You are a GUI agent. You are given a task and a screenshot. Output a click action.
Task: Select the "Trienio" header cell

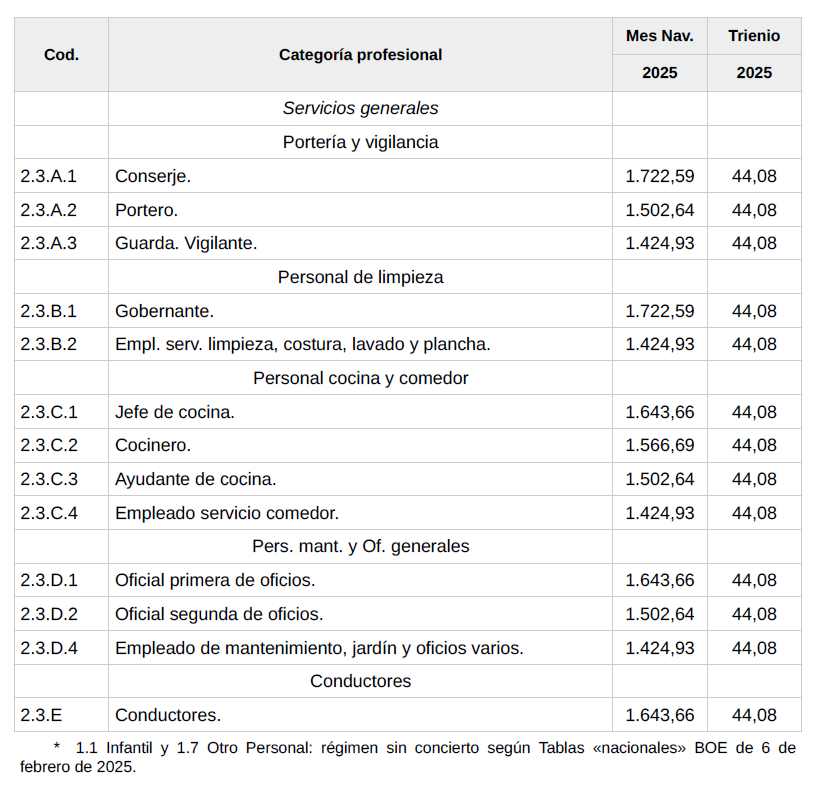pyautogui.click(x=754, y=36)
